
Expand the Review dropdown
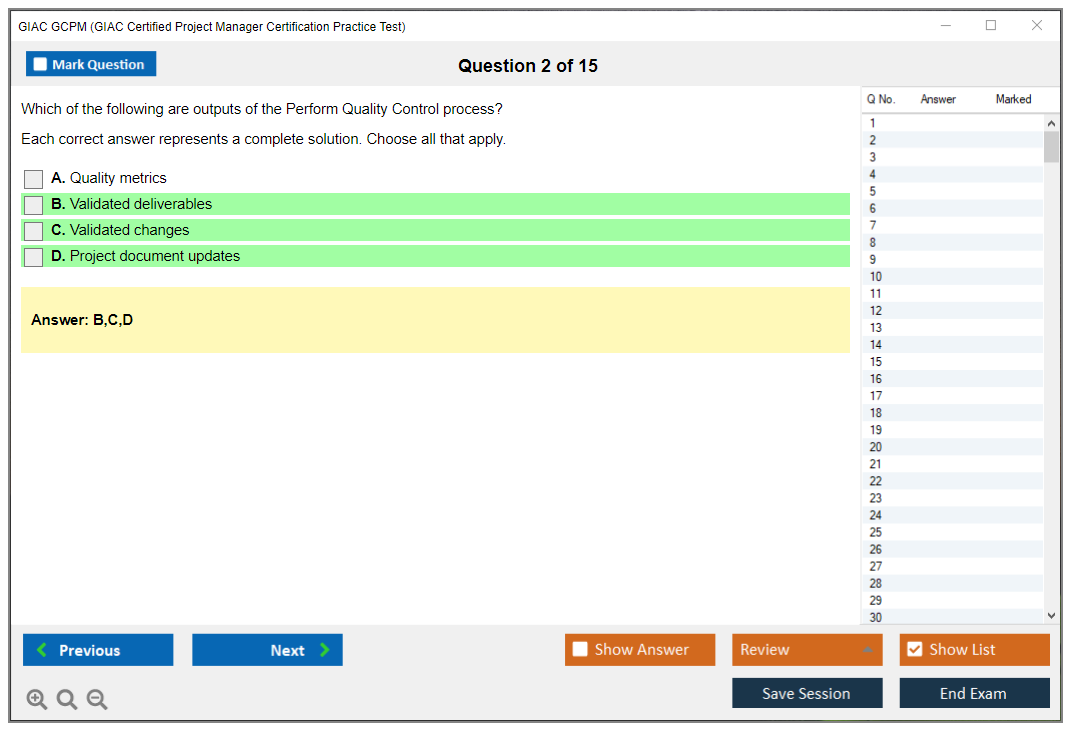point(870,649)
